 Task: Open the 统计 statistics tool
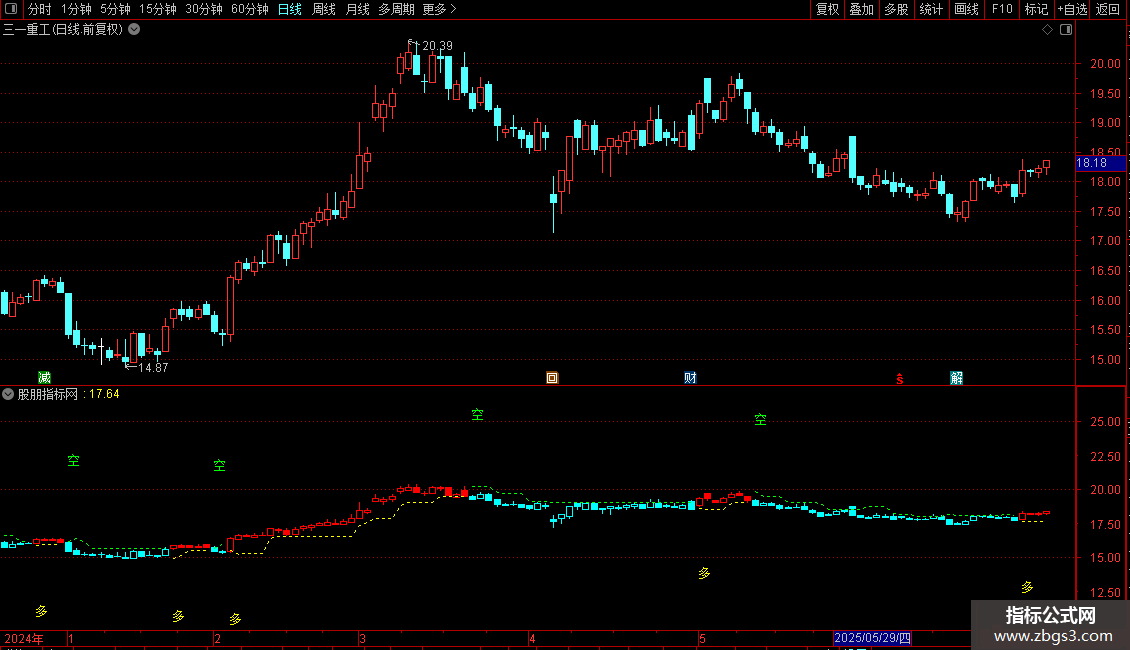(931, 9)
